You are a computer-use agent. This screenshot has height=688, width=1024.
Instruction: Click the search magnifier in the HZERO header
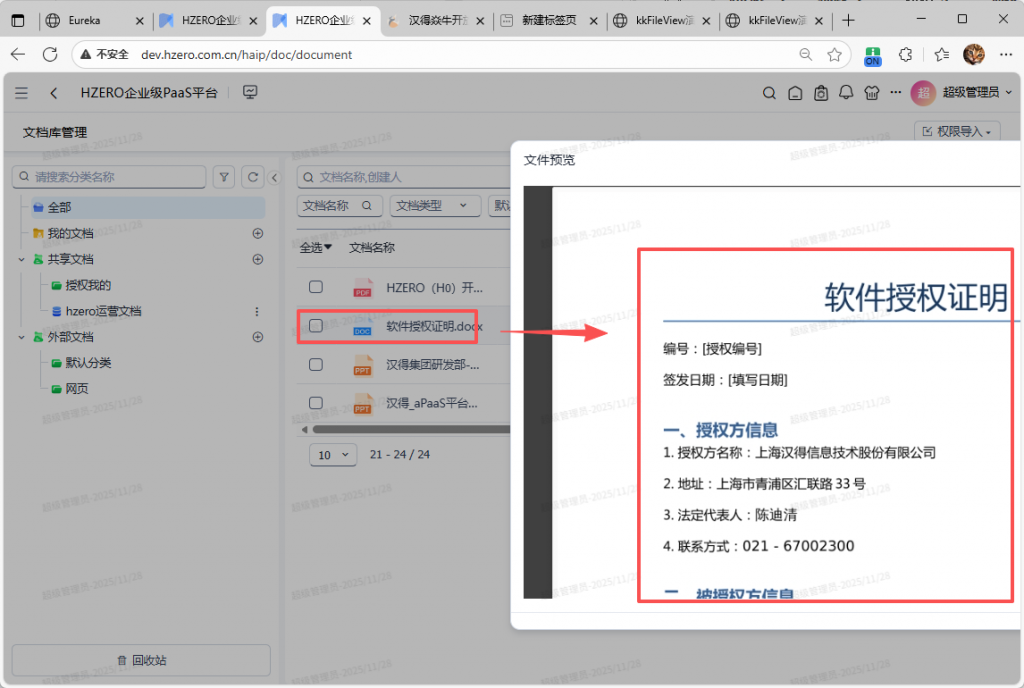[x=769, y=93]
